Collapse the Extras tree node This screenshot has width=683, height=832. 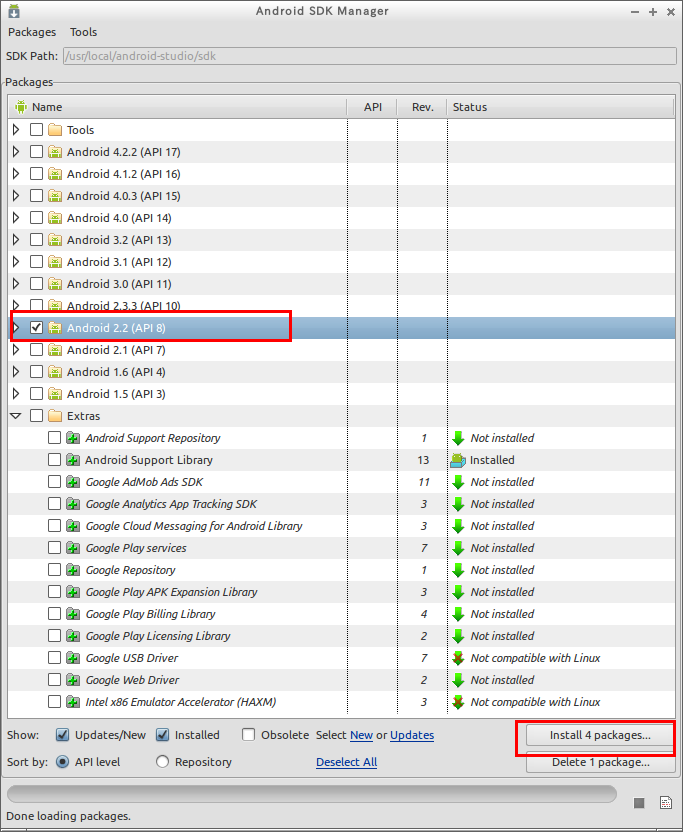(16, 417)
